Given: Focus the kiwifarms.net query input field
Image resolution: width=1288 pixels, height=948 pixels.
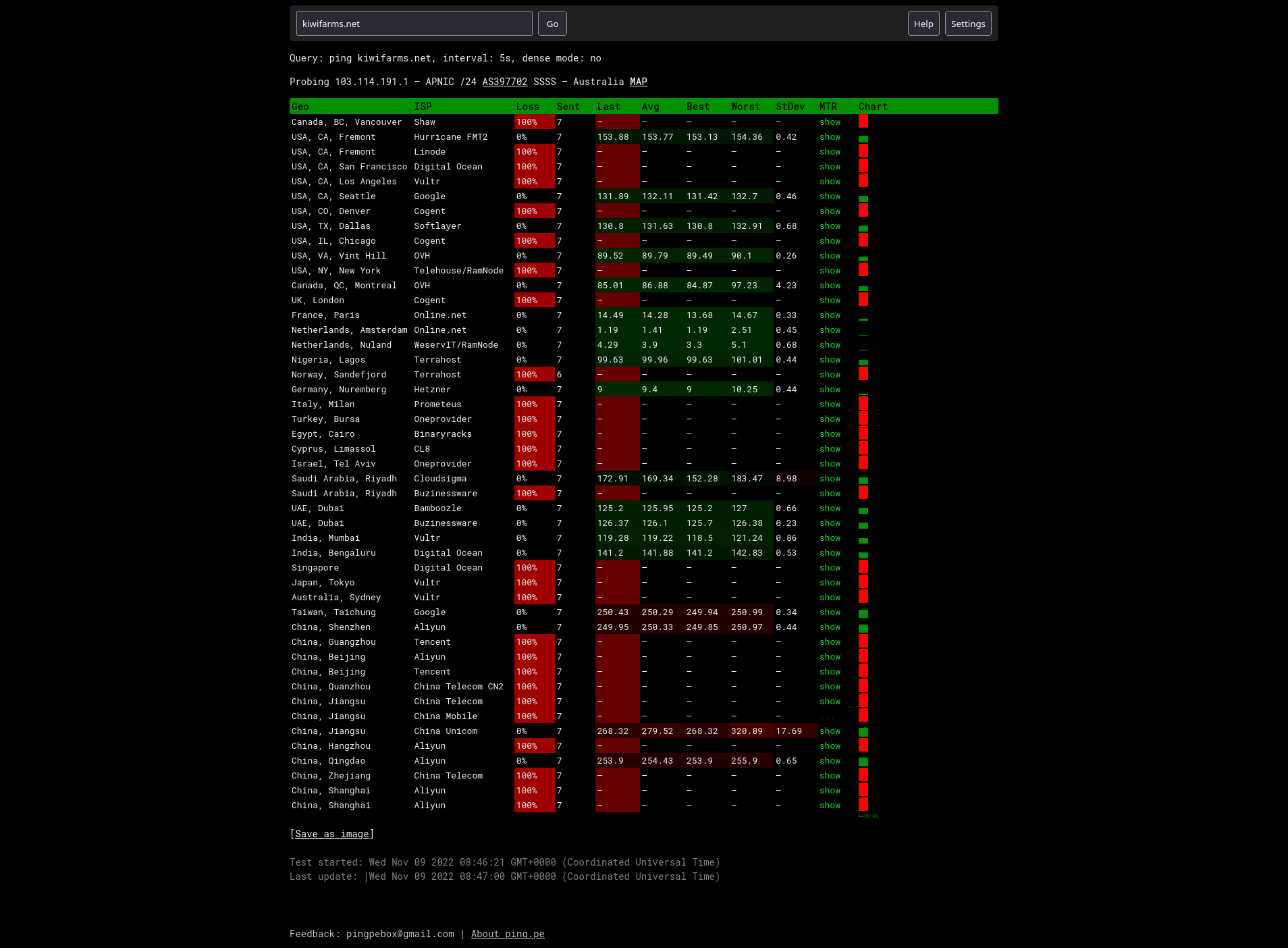Looking at the screenshot, I should pos(414,24).
